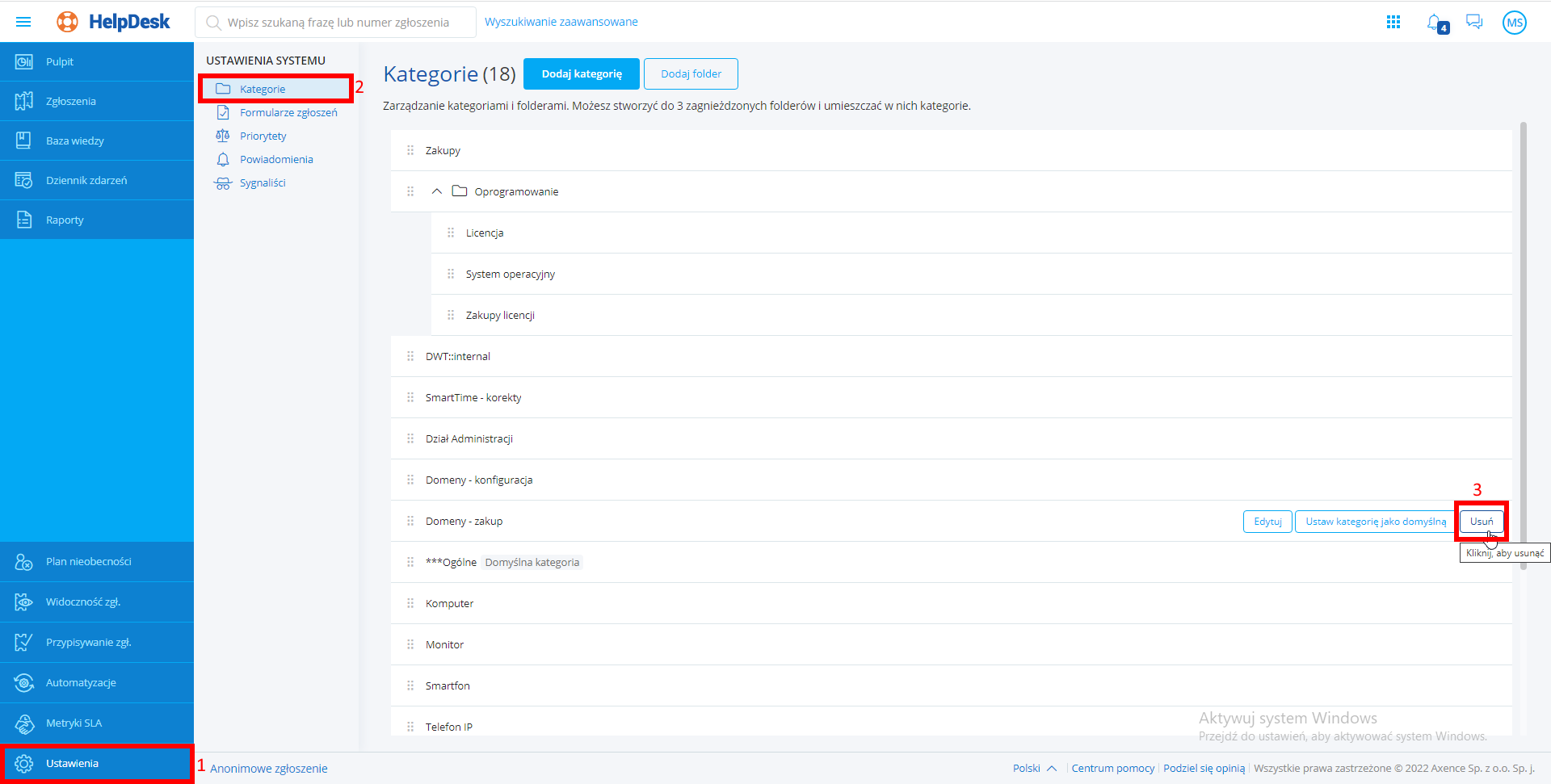Click the search magnifier icon

213,23
